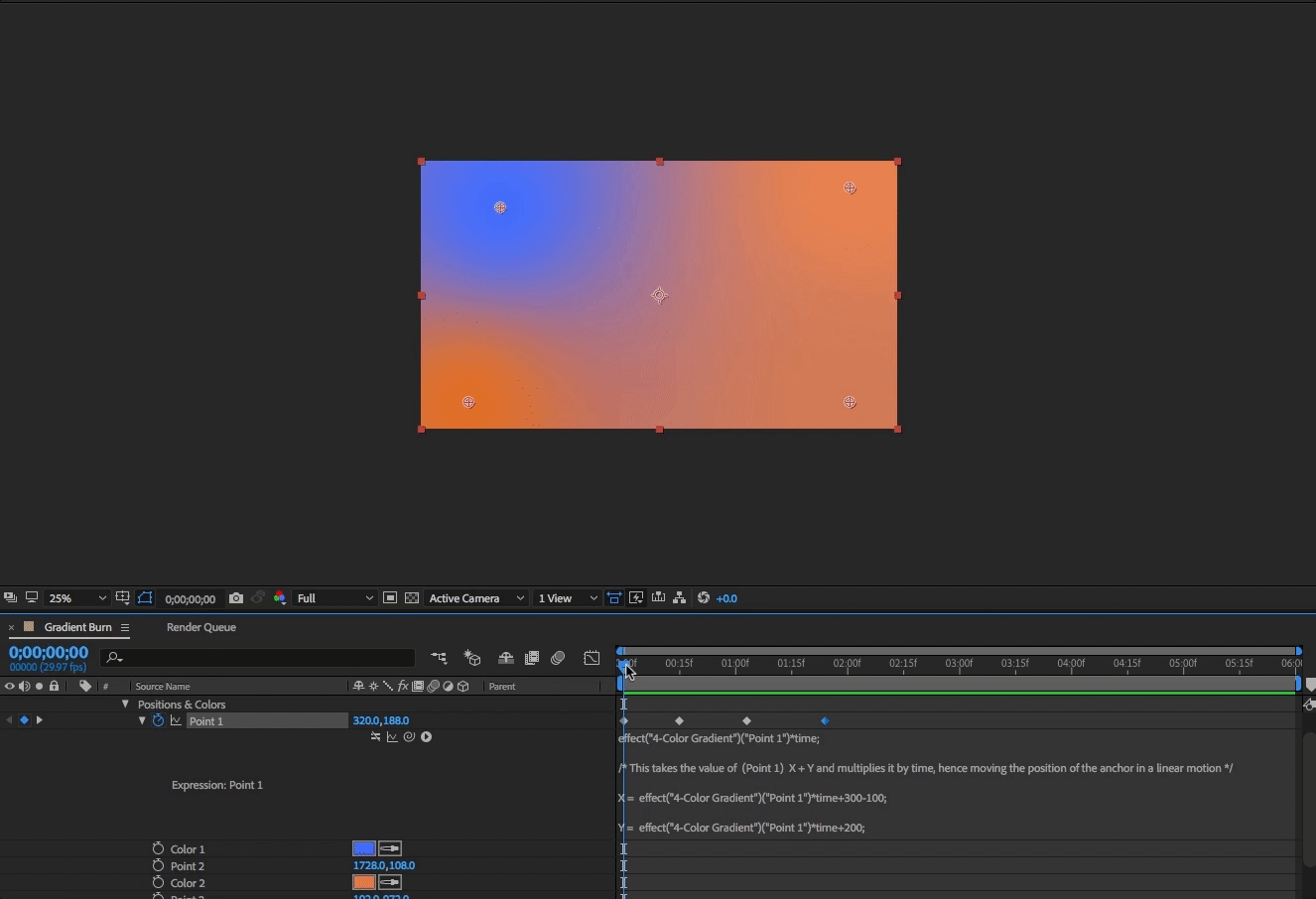
Task: Click the primary viewer monitor icon
Action: click(x=32, y=597)
